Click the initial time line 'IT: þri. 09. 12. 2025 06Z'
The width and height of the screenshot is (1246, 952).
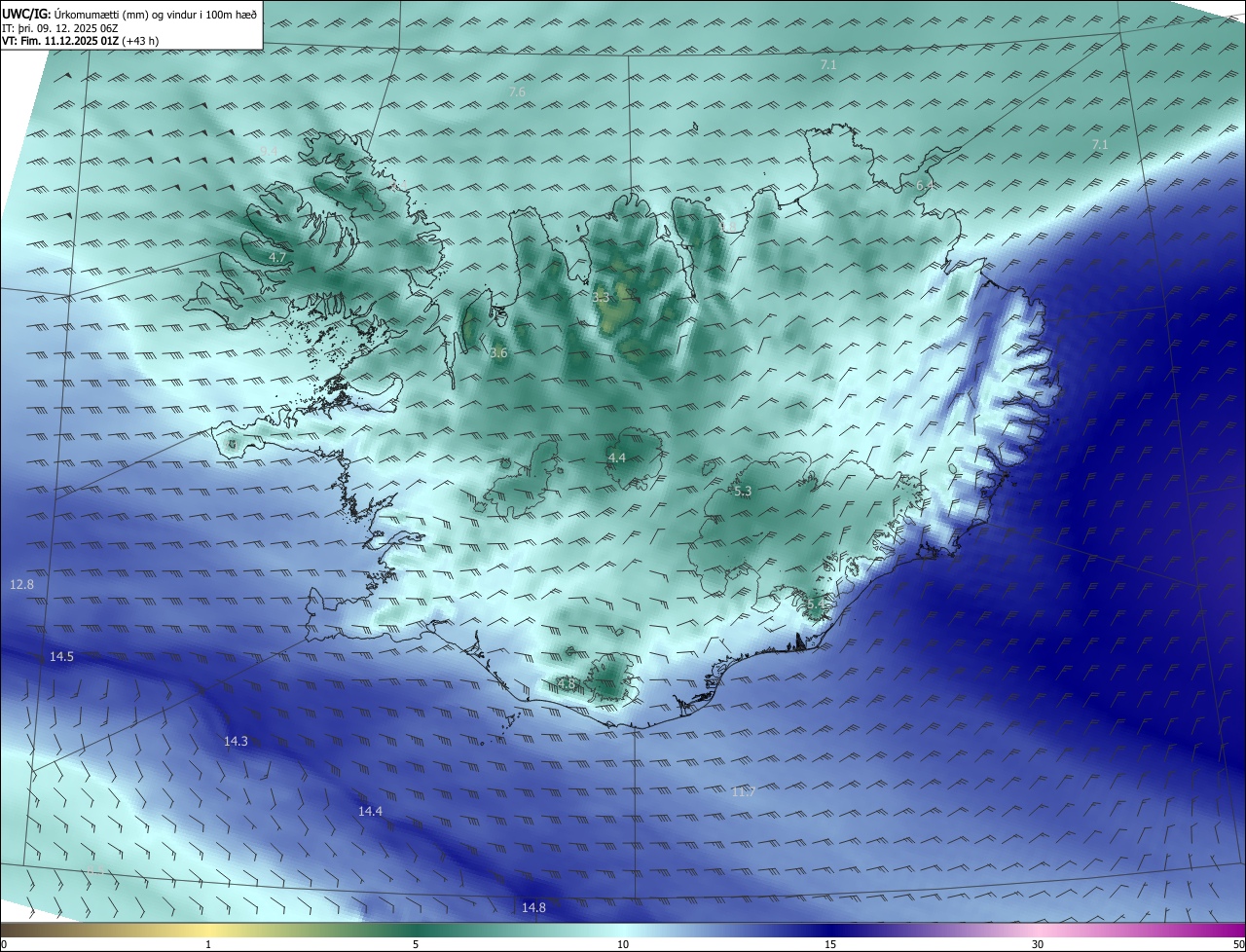pyautogui.click(x=60, y=27)
